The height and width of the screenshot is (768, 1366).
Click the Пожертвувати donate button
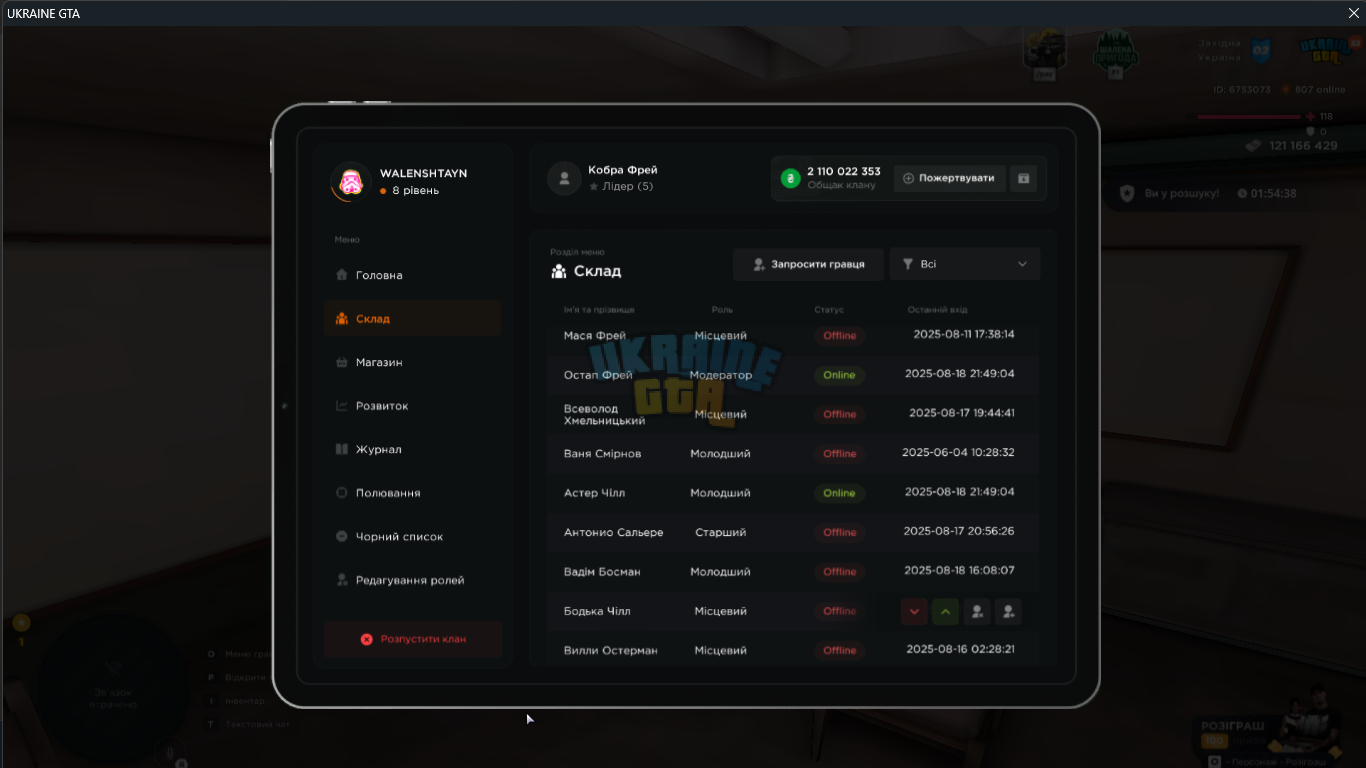point(949,178)
